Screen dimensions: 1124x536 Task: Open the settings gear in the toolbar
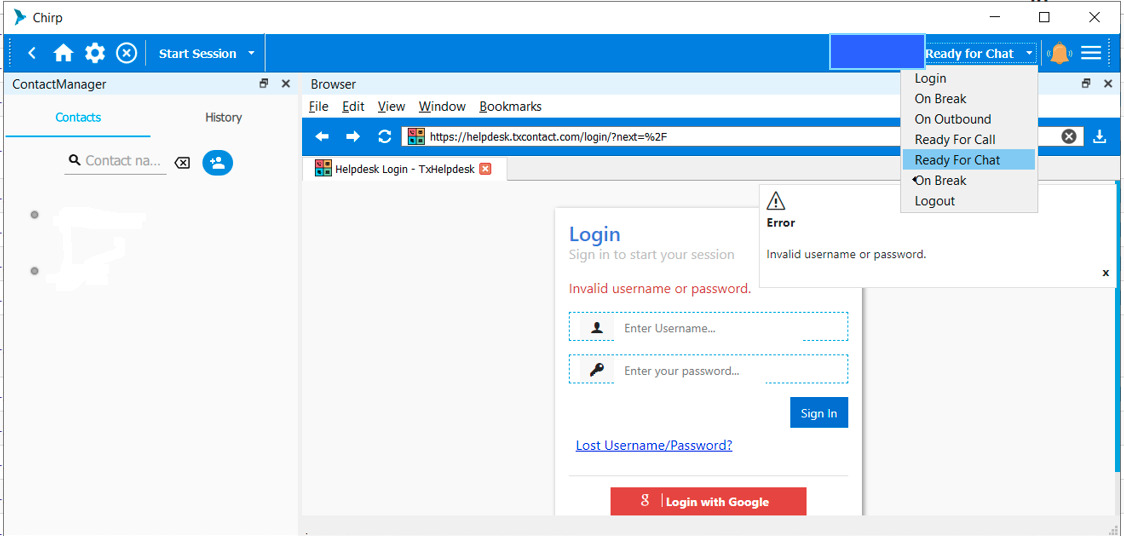pos(95,53)
